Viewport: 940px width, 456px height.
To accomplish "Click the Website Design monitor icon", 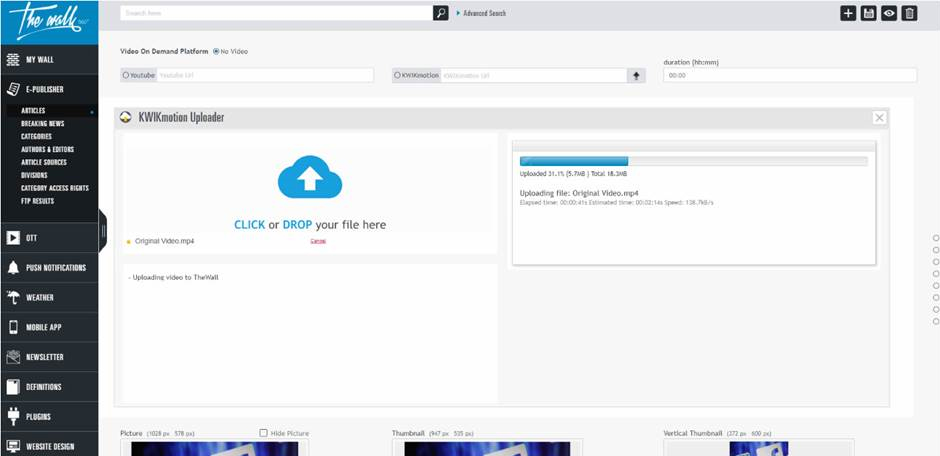I will (13, 446).
